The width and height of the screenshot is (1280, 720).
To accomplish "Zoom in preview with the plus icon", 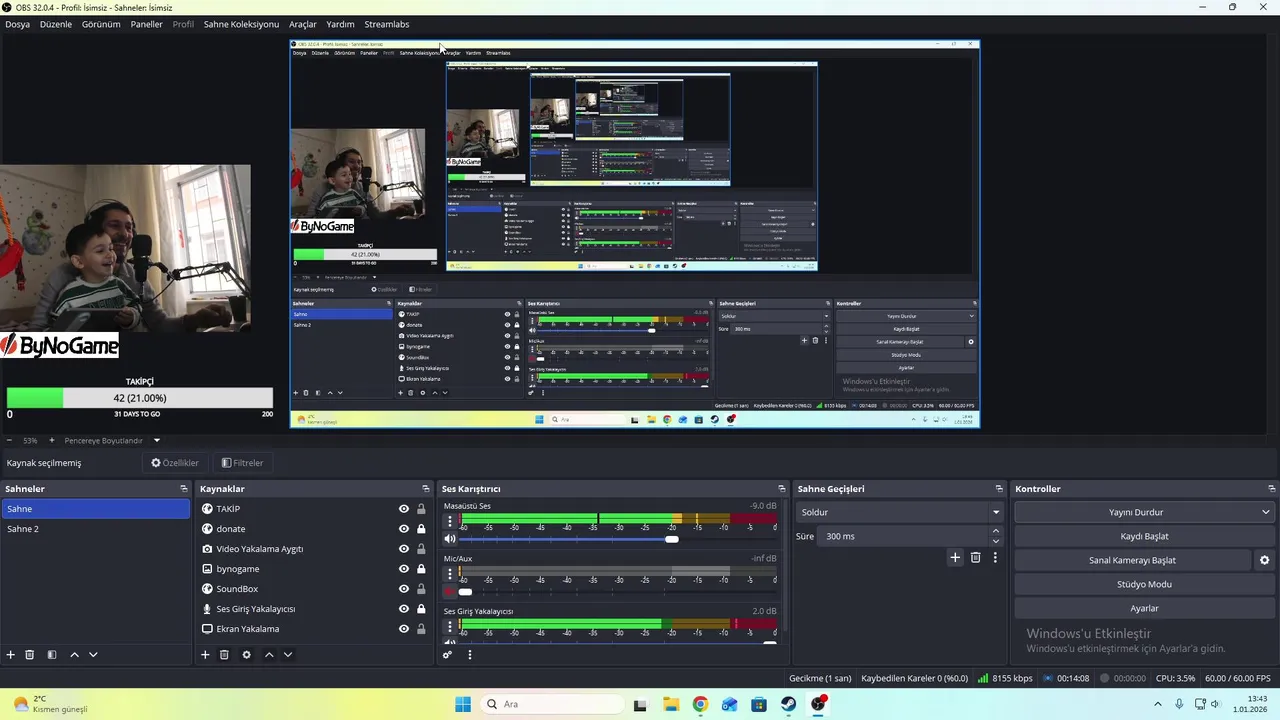I will [x=52, y=440].
